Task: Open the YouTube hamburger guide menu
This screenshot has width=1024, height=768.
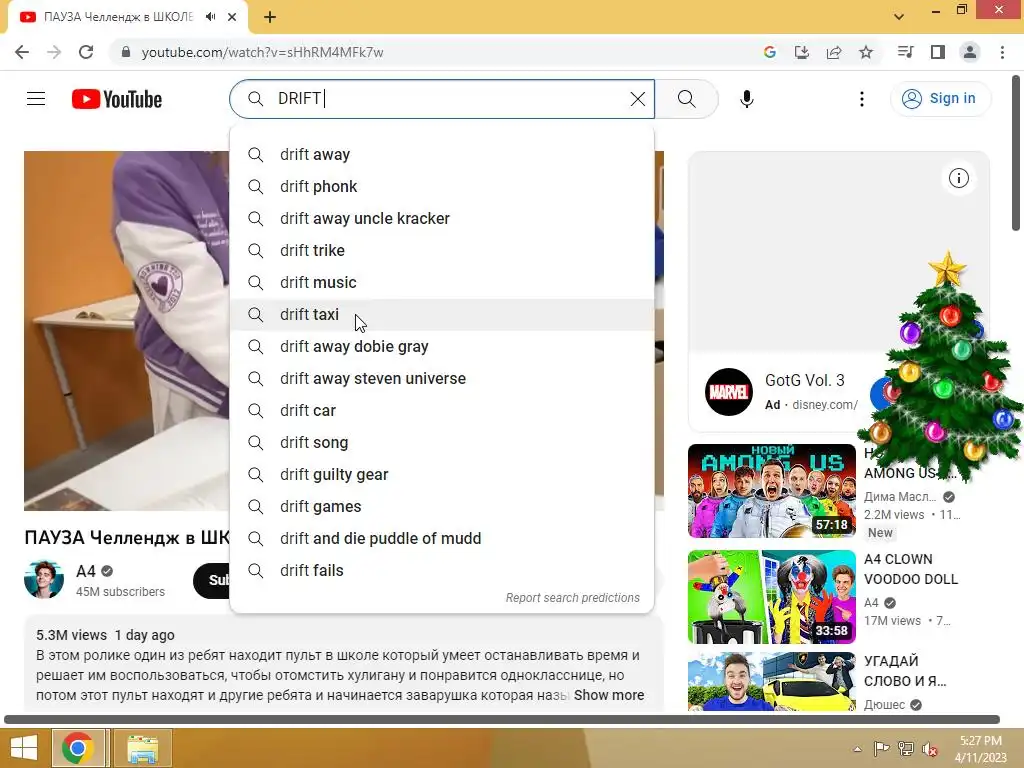Action: pyautogui.click(x=36, y=99)
